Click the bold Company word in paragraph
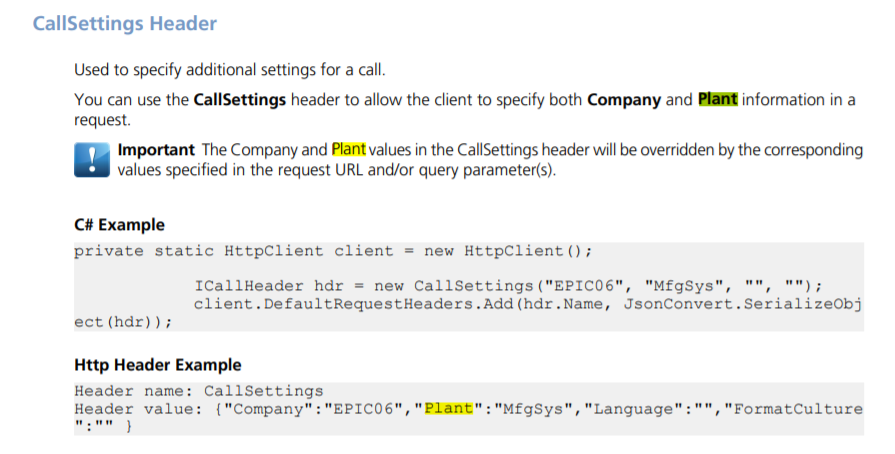Viewport: 895px width, 454px height. pyautogui.click(x=624, y=100)
